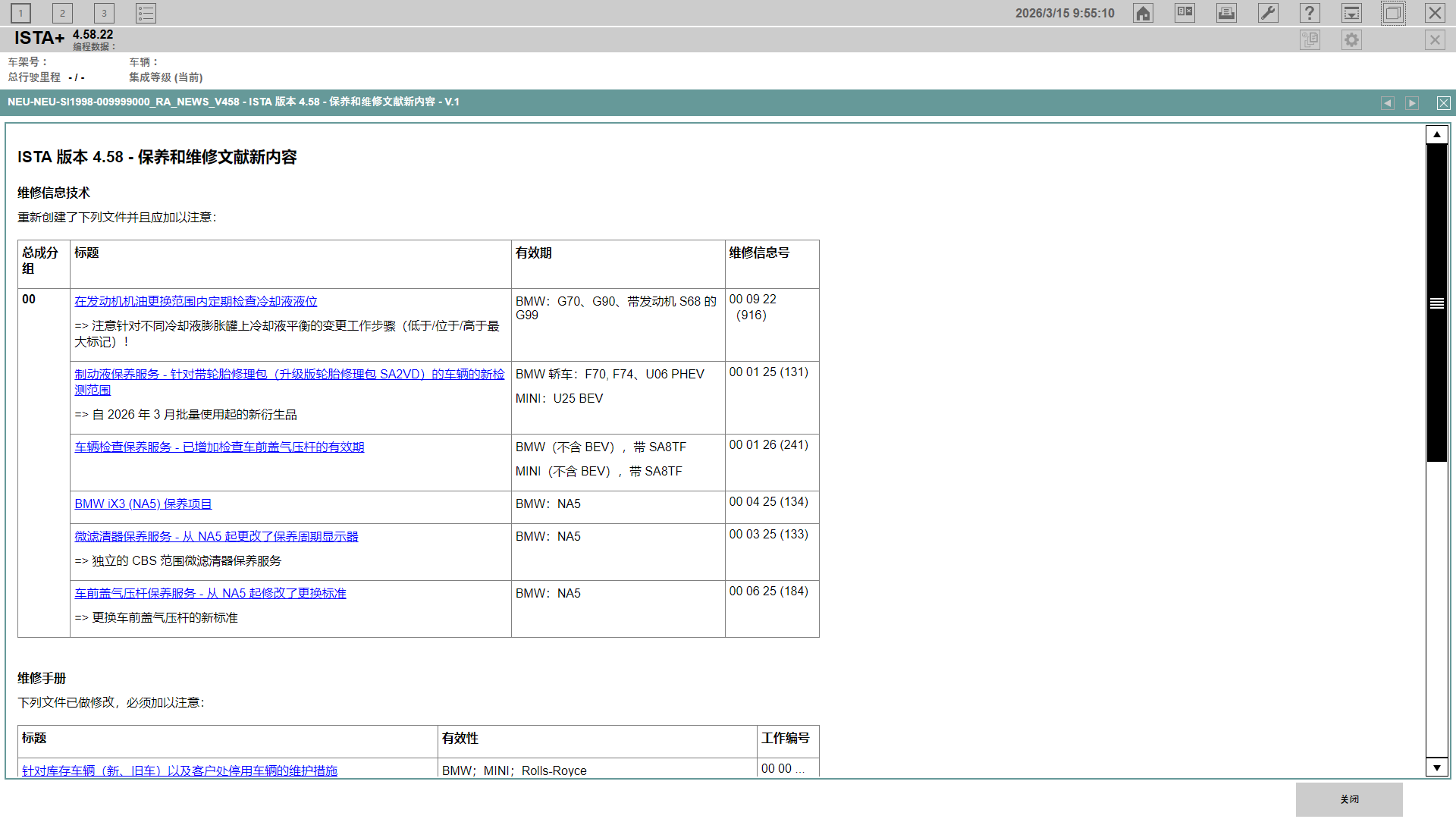Screen dimensions: 1456x819
Task: Open the print icon in the top toolbar
Action: coord(1226,13)
